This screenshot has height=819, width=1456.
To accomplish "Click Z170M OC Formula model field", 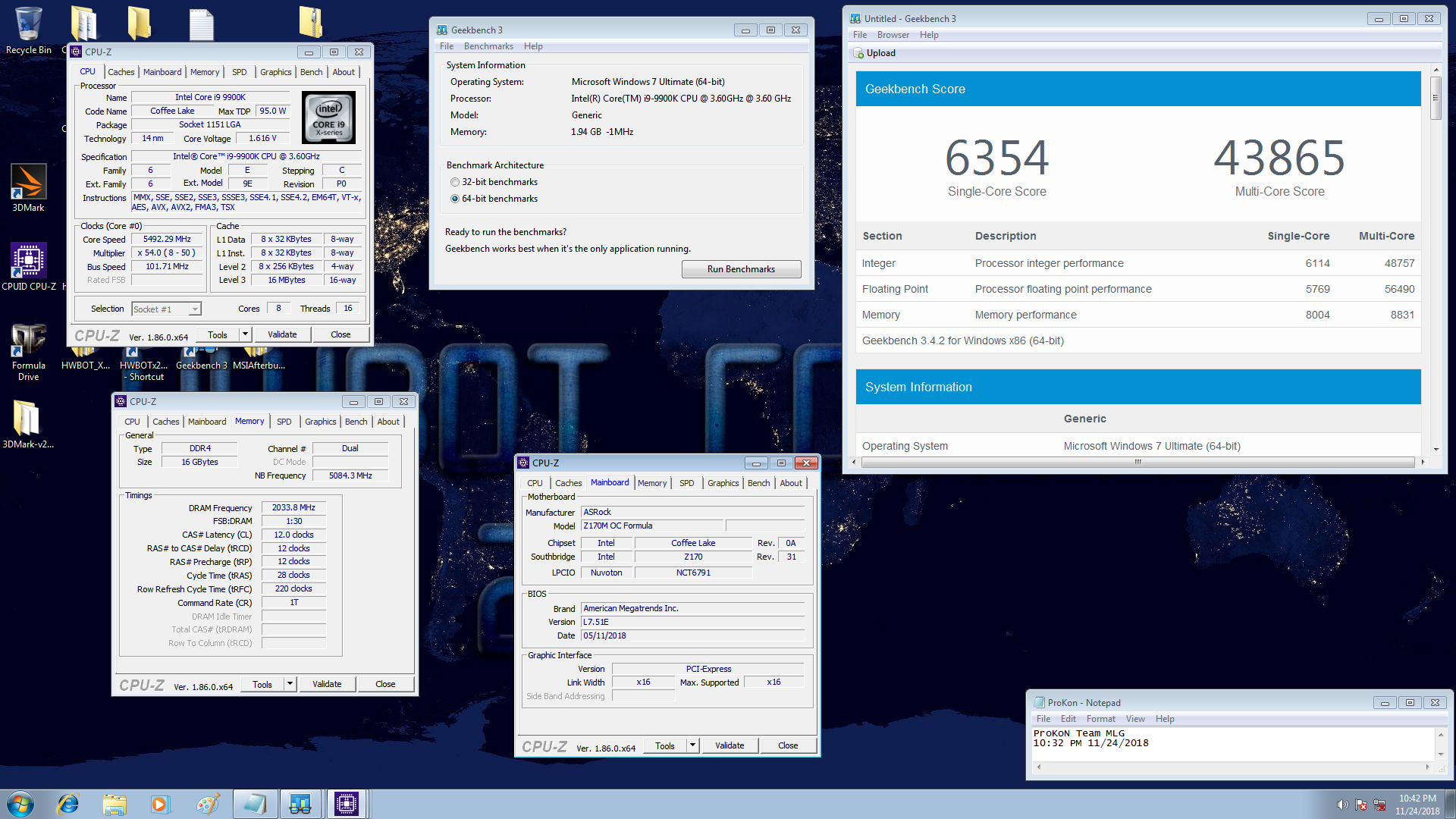I will pos(652,526).
